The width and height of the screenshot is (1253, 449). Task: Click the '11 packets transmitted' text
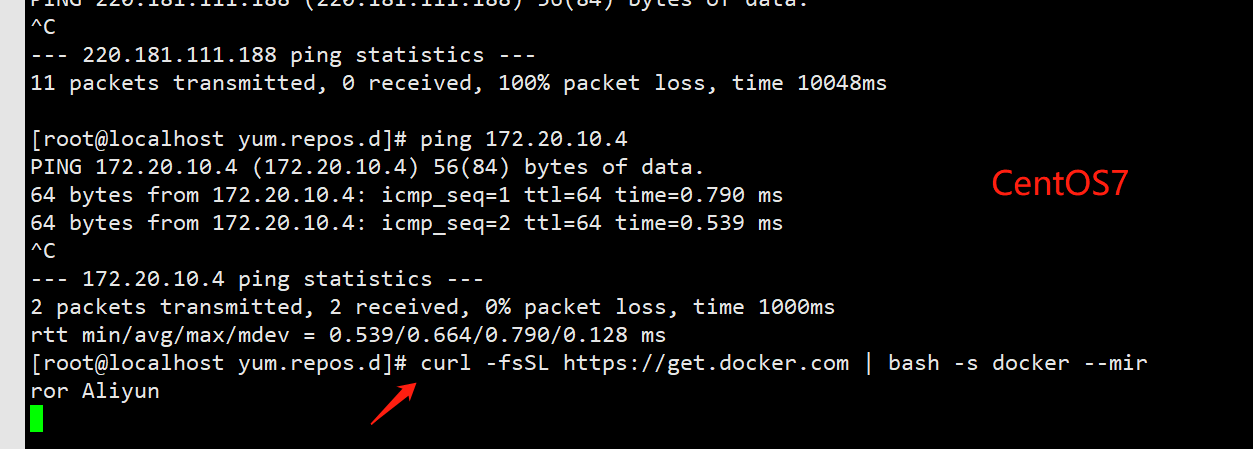(x=173, y=83)
